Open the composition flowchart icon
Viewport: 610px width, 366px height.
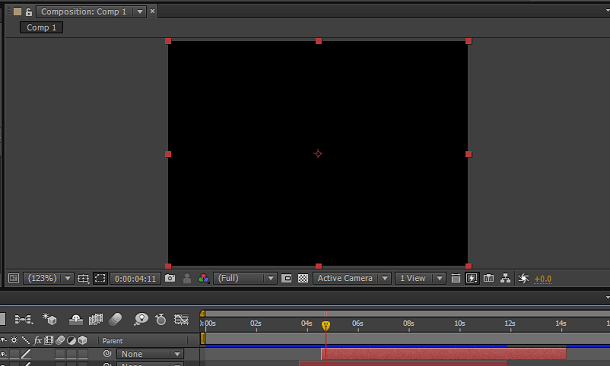505,278
